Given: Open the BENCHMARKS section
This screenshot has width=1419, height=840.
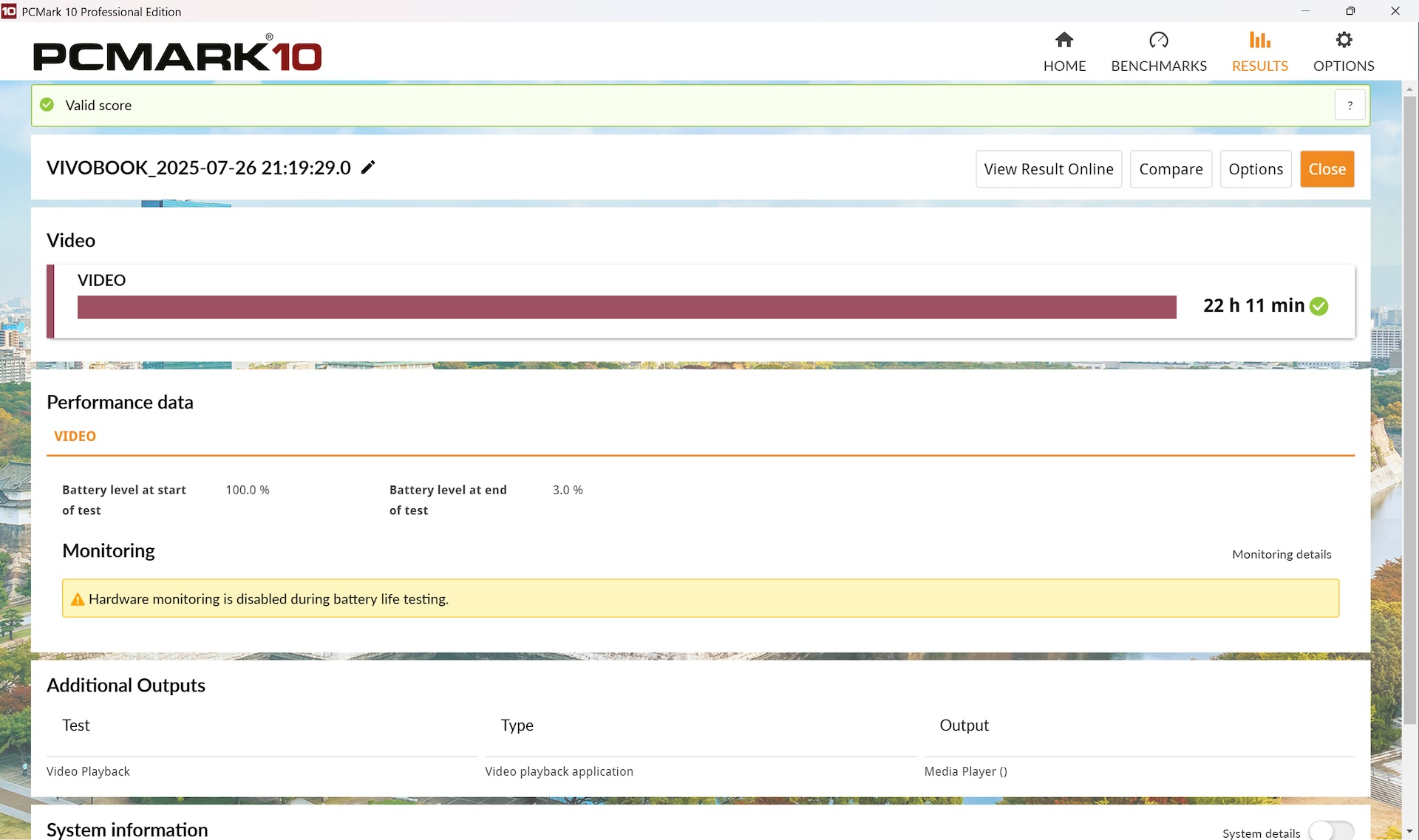Looking at the screenshot, I should [1158, 52].
